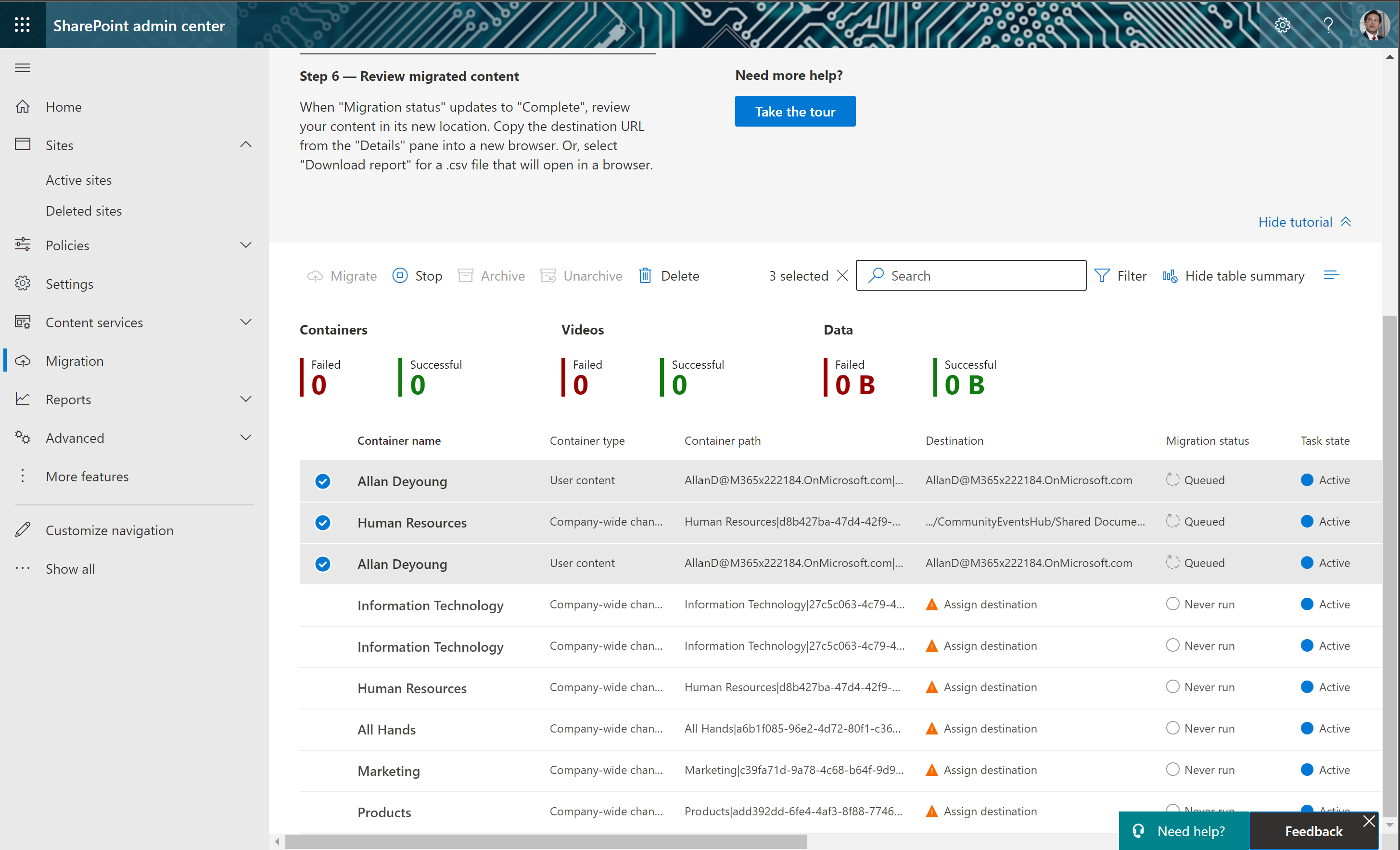Open column options list icon
The height and width of the screenshot is (850, 1400).
pos(1331,276)
